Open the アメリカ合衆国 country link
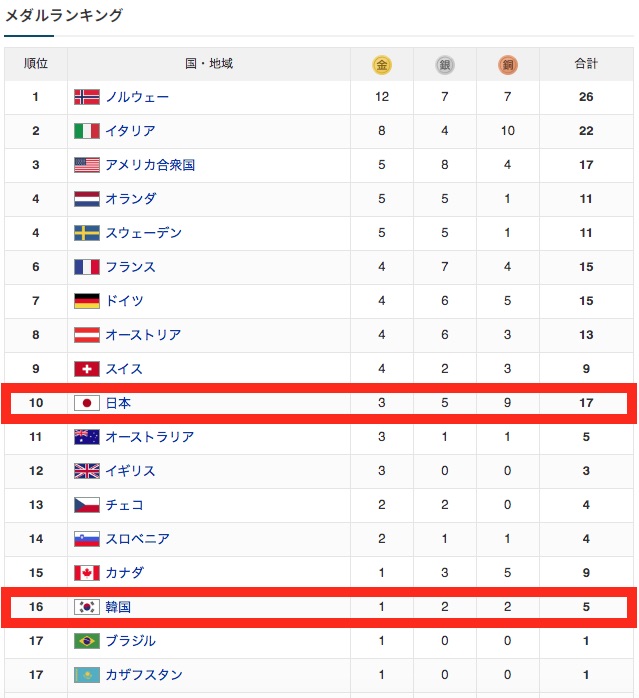 (150, 165)
